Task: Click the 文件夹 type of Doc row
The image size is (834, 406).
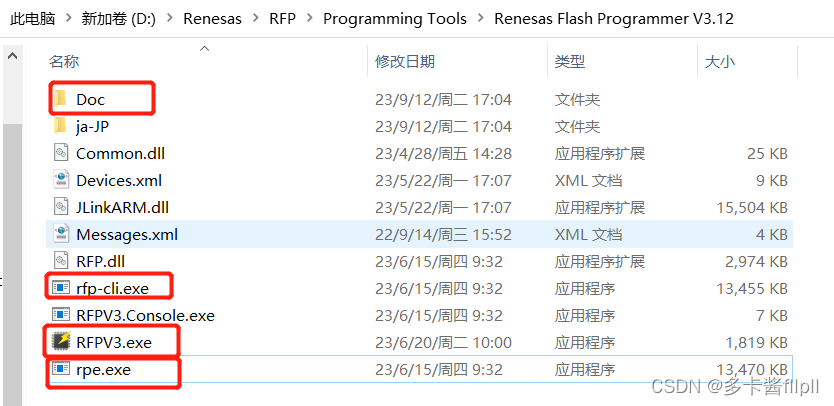Action: (577, 100)
